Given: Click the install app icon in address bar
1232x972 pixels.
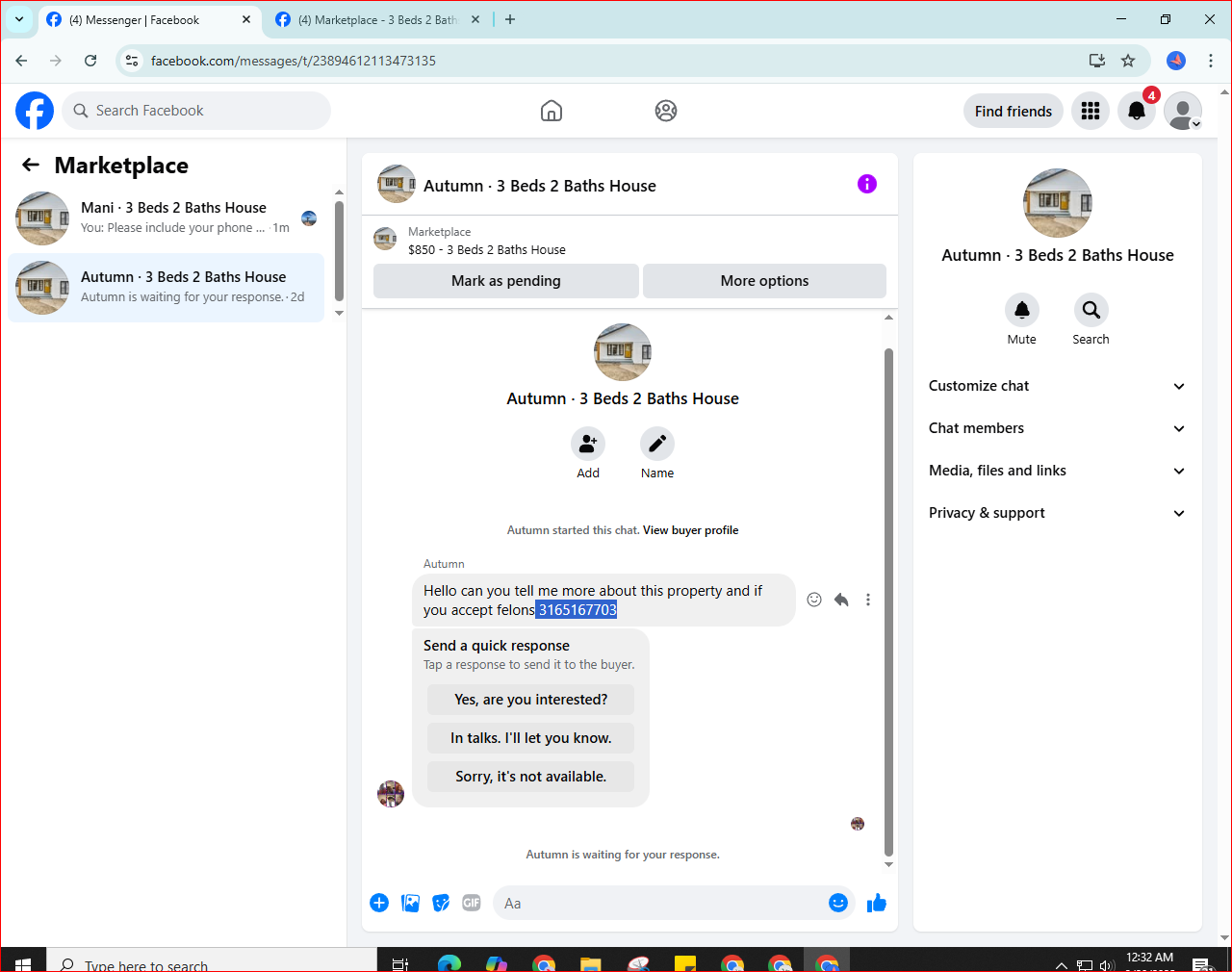Looking at the screenshot, I should (x=1097, y=61).
